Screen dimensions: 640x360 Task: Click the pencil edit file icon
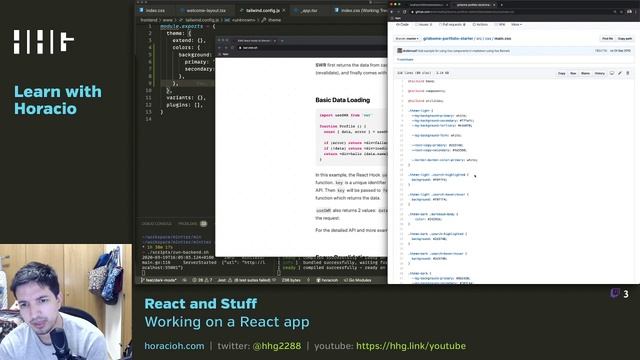pos(620,73)
